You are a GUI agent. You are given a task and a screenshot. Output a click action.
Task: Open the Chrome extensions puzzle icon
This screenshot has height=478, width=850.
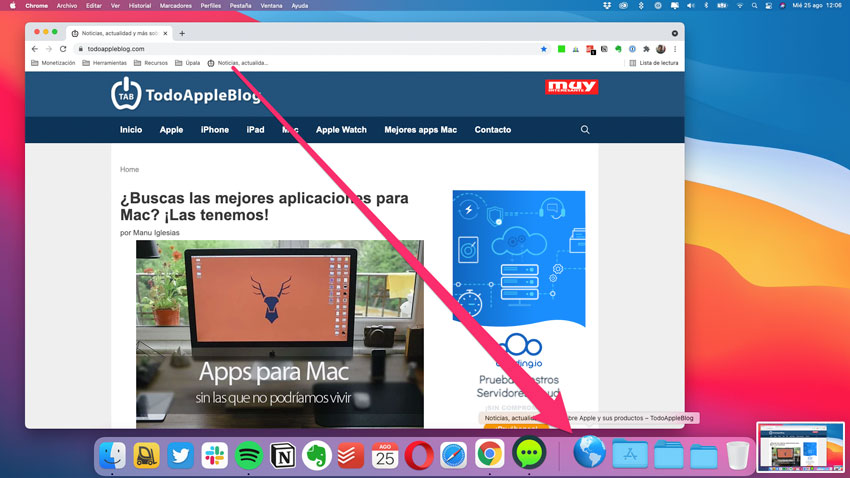(646, 49)
